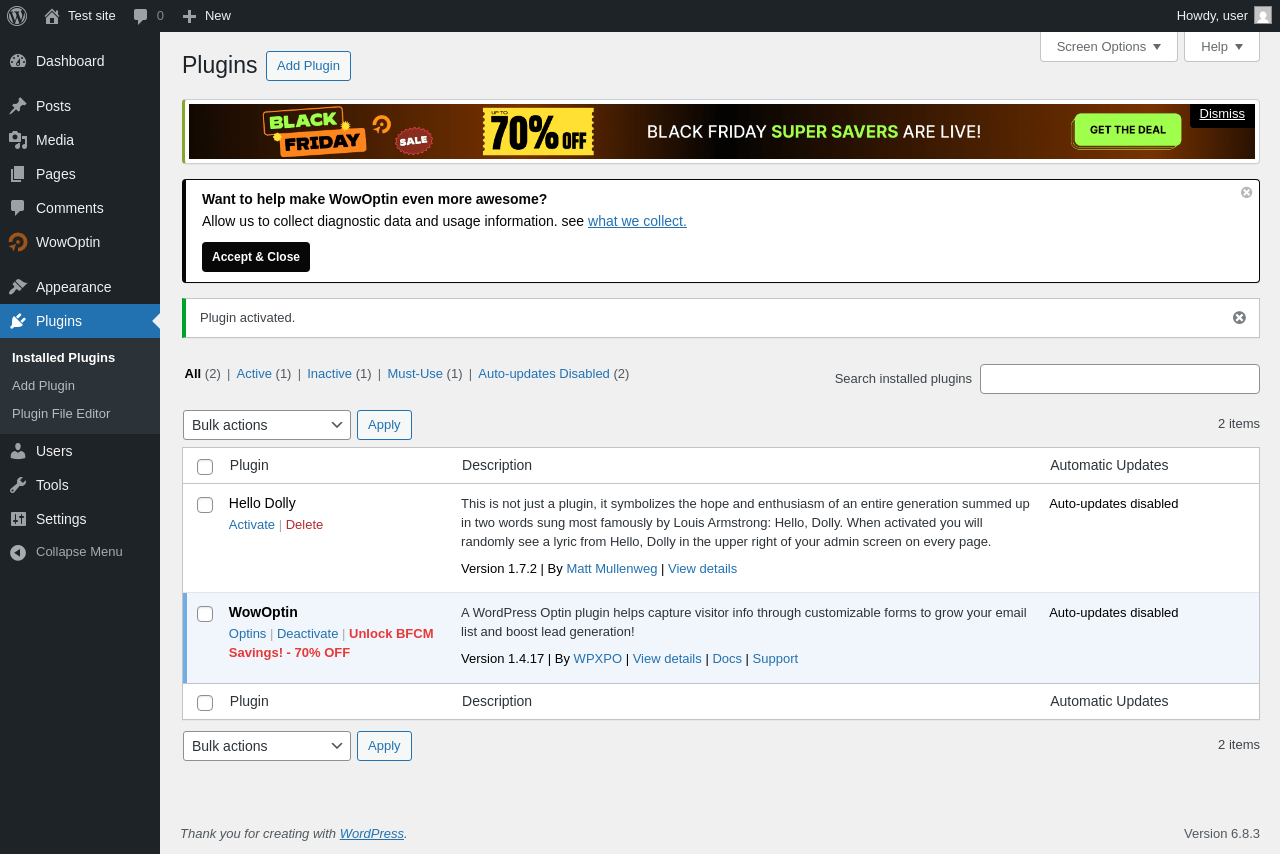Click the Appearance paintbrush icon
Viewport: 1280px width, 854px height.
18,287
